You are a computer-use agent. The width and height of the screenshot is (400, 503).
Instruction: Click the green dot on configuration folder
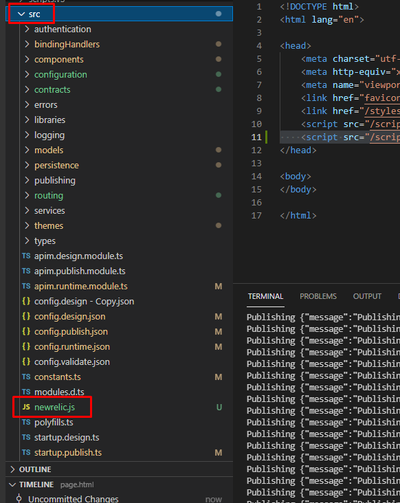218,74
